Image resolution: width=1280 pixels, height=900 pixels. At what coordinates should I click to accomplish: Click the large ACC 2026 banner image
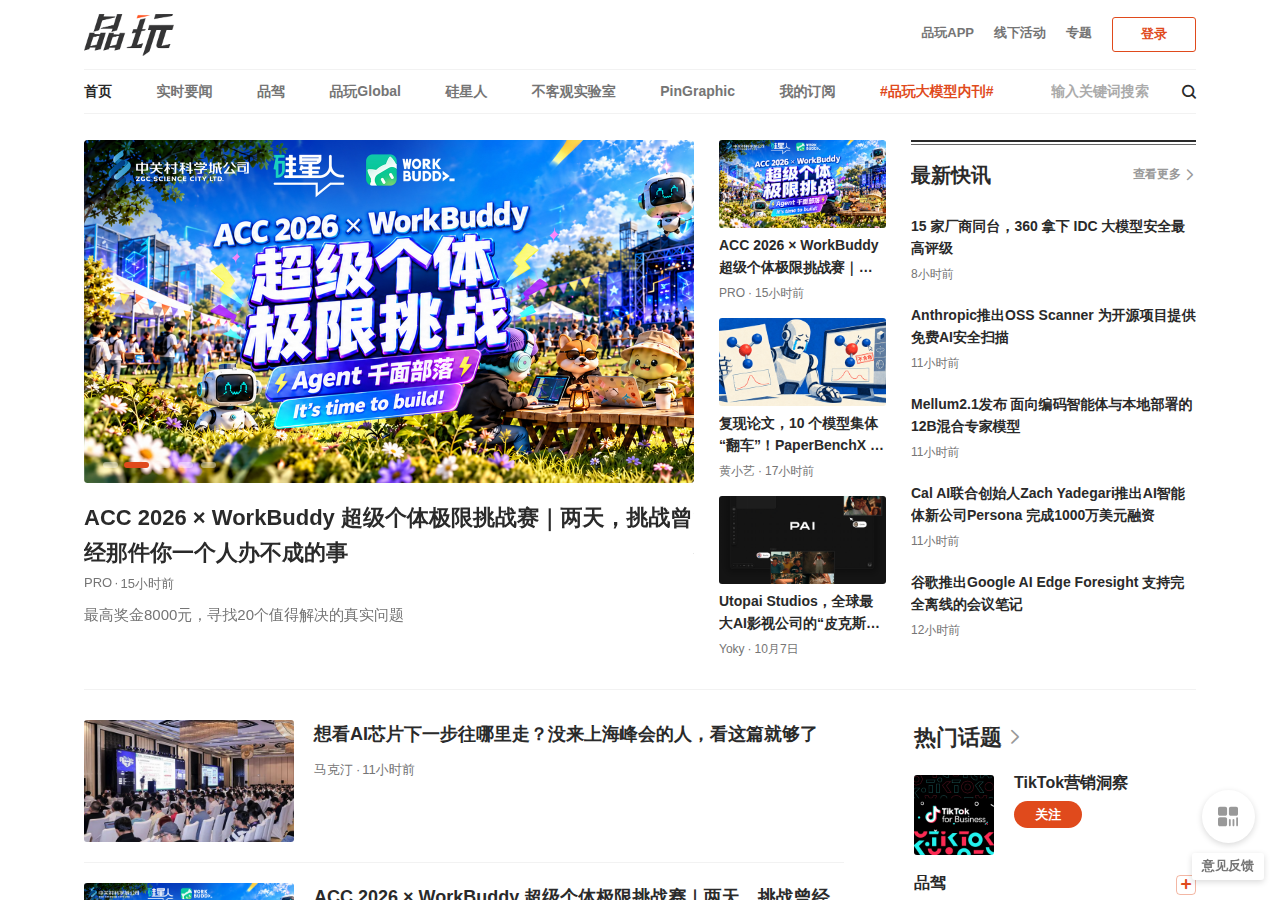pyautogui.click(x=389, y=311)
